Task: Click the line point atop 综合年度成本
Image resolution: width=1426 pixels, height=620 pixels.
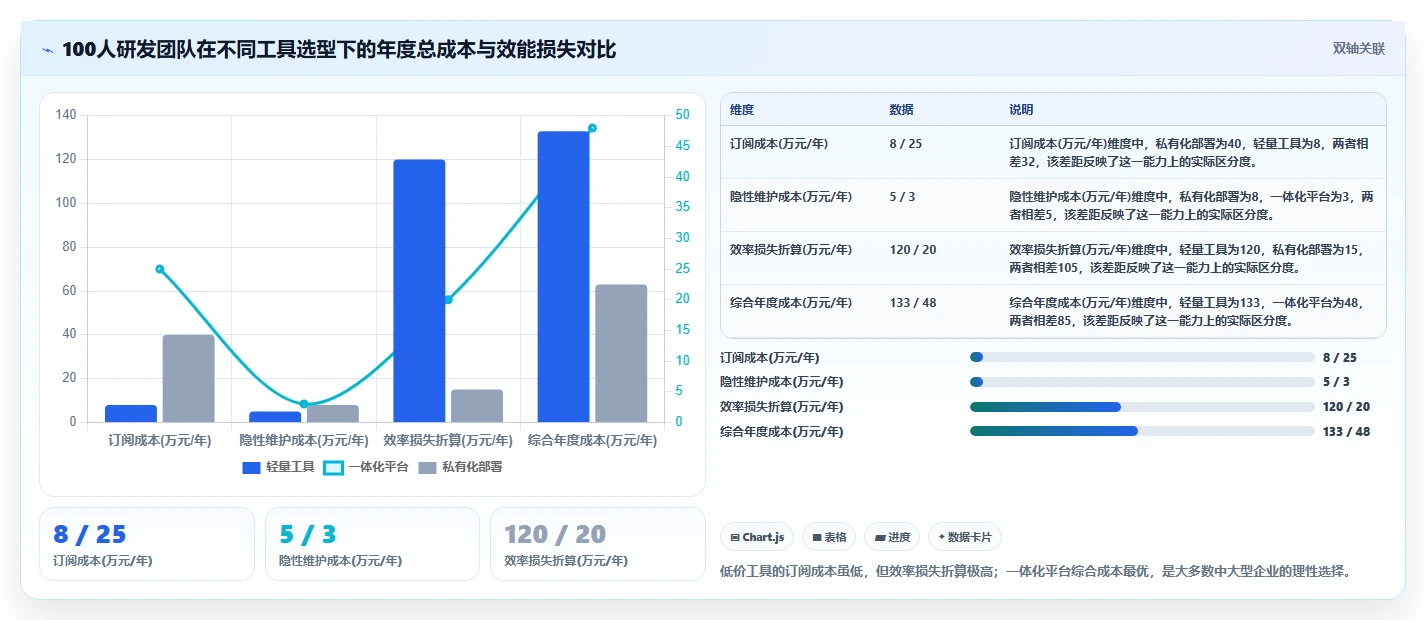Action: tap(592, 128)
